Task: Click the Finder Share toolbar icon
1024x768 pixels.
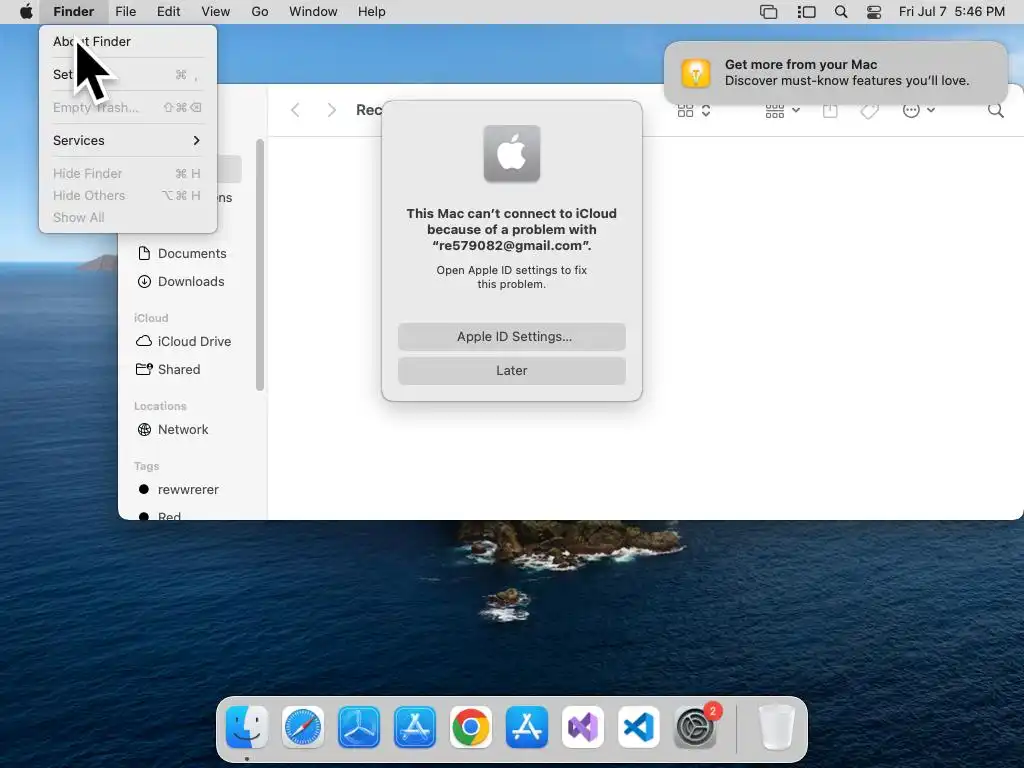Action: [x=830, y=110]
